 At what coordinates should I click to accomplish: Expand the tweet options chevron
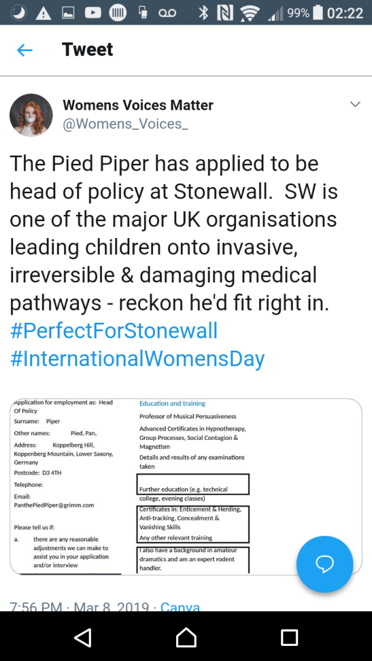tap(356, 104)
